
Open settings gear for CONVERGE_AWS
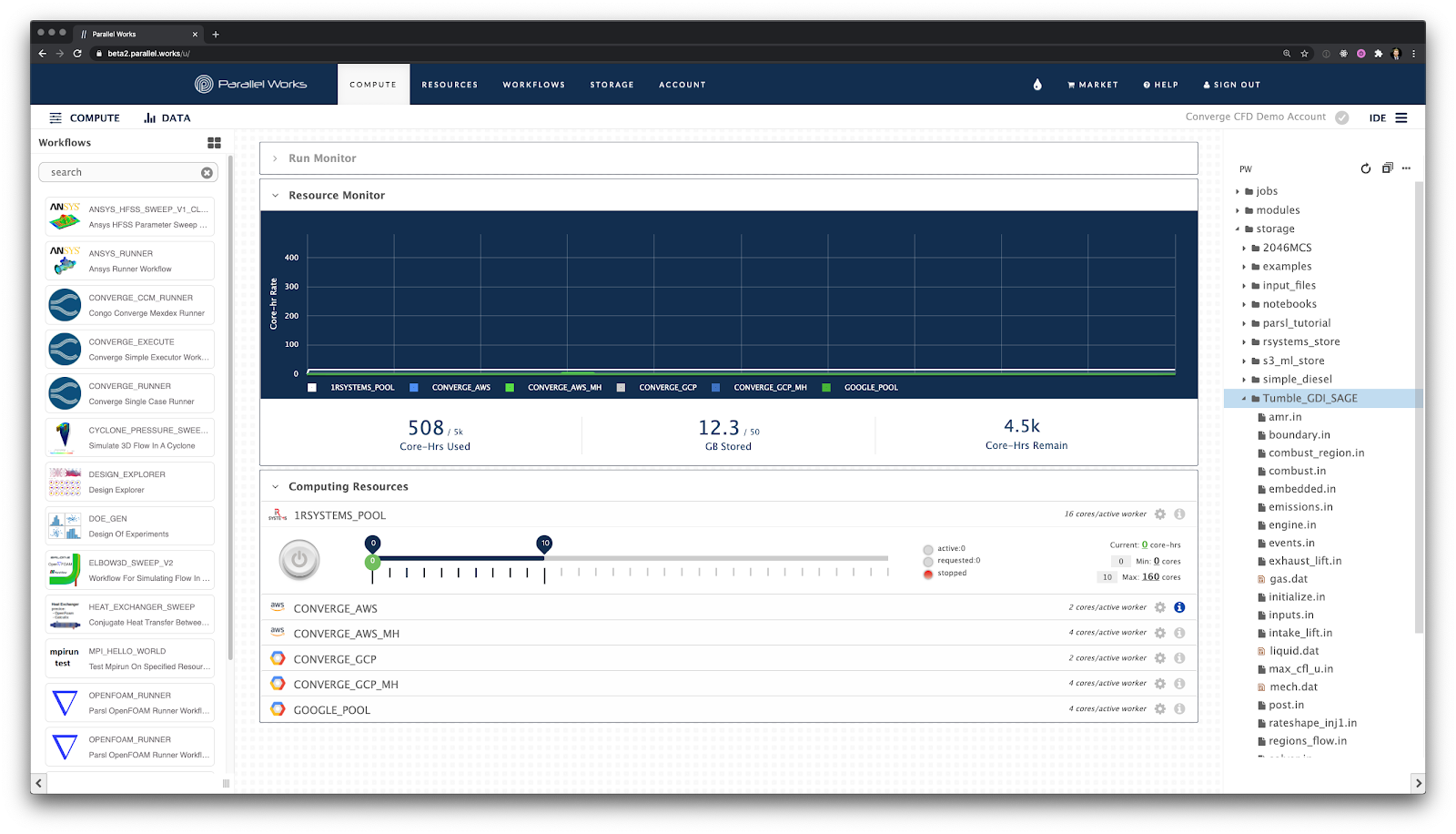(x=1160, y=607)
